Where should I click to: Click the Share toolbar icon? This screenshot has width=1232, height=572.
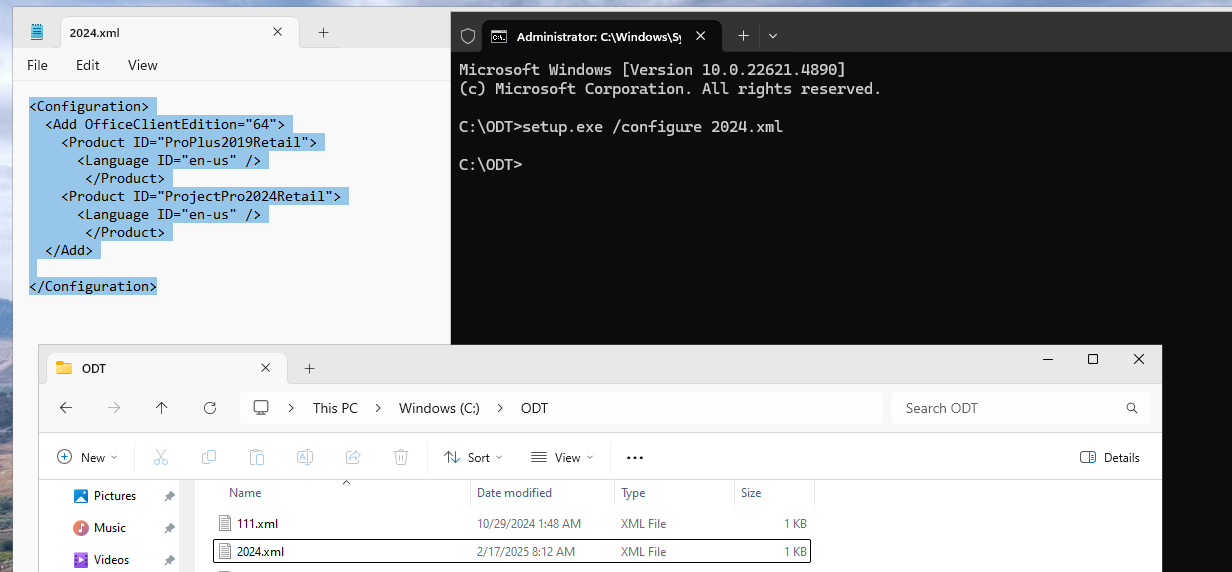[353, 457]
